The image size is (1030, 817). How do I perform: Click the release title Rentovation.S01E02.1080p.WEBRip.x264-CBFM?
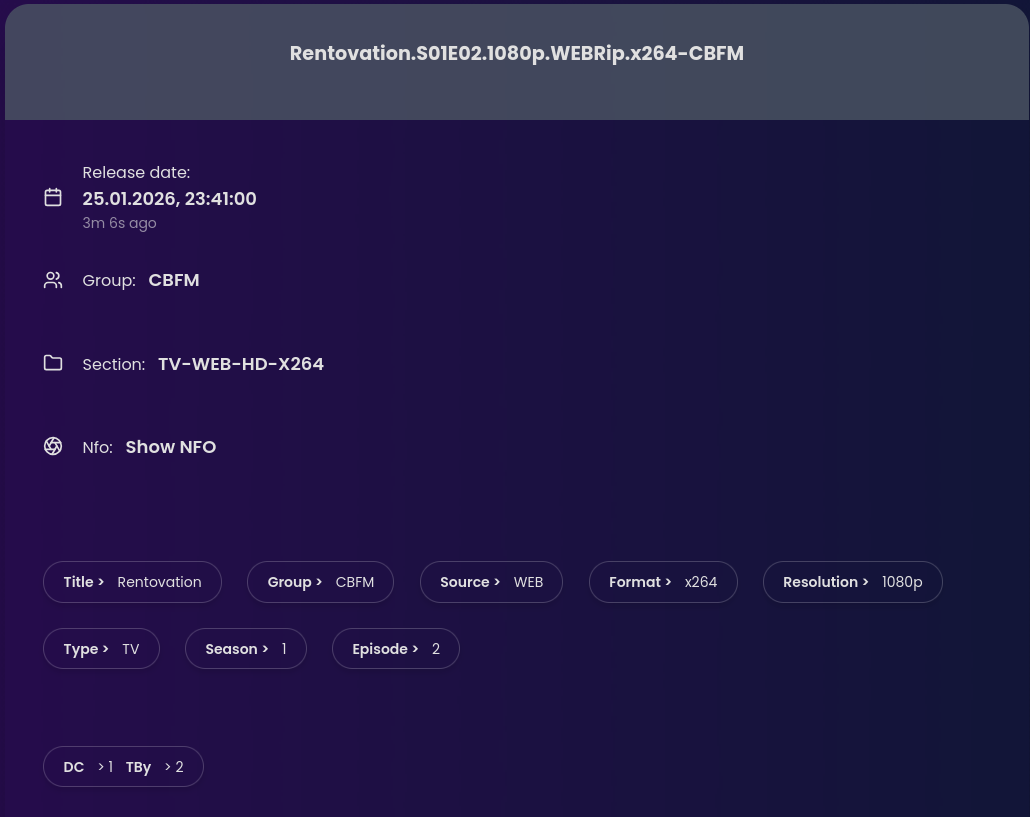(x=517, y=53)
